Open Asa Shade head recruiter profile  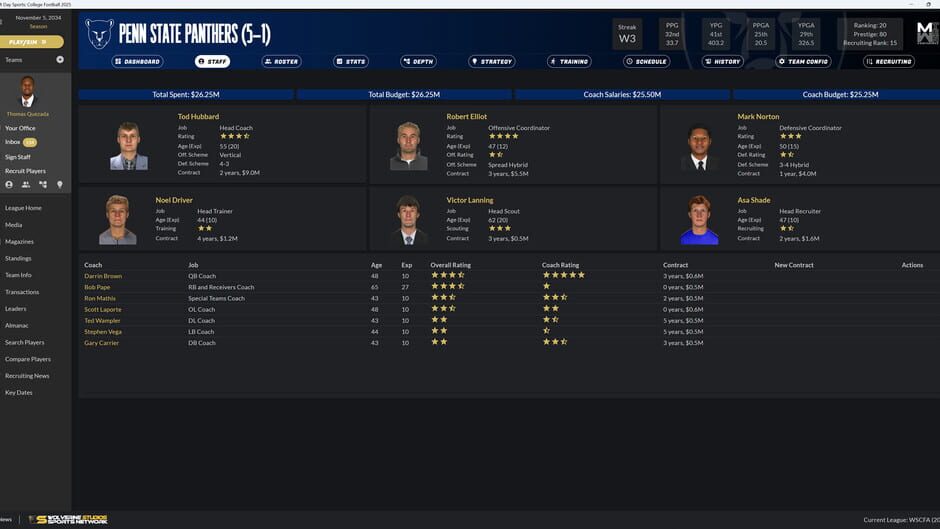tap(754, 200)
